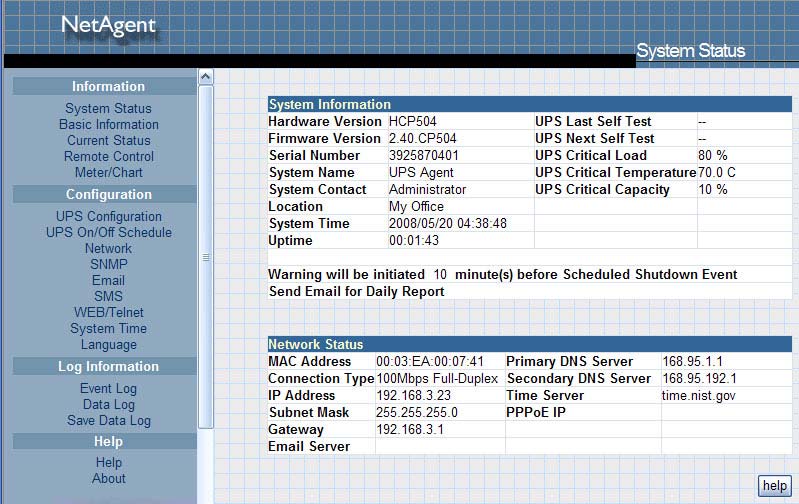Screen dimensions: 799x504
Task: Click hardware version value HCP504
Action: click(412, 121)
